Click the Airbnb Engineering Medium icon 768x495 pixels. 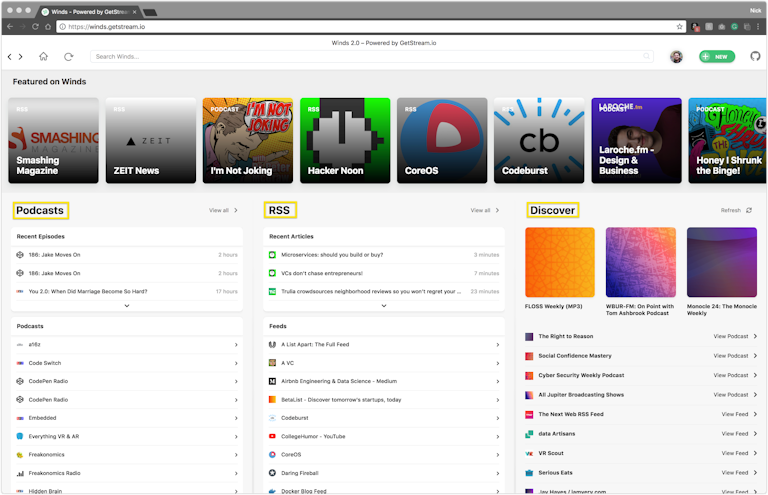(272, 381)
